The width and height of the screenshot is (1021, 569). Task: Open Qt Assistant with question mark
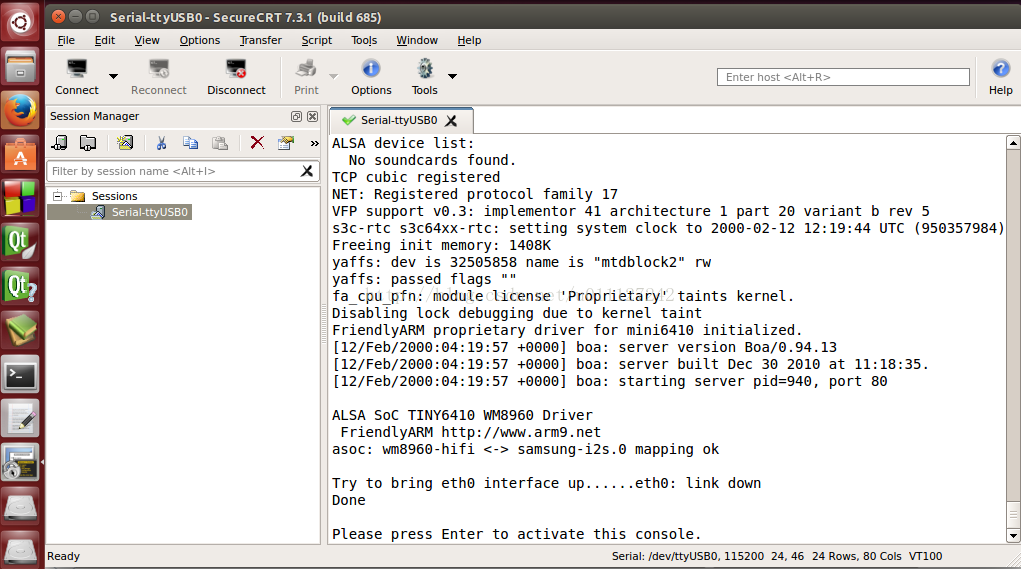20,286
